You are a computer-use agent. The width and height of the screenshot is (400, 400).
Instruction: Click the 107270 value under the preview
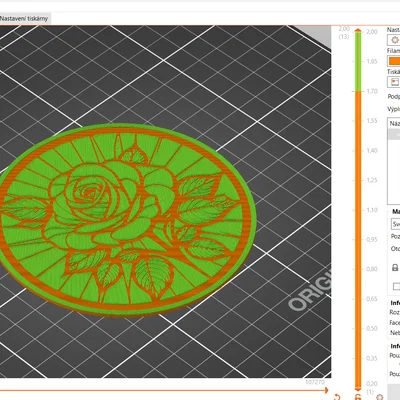315,382
